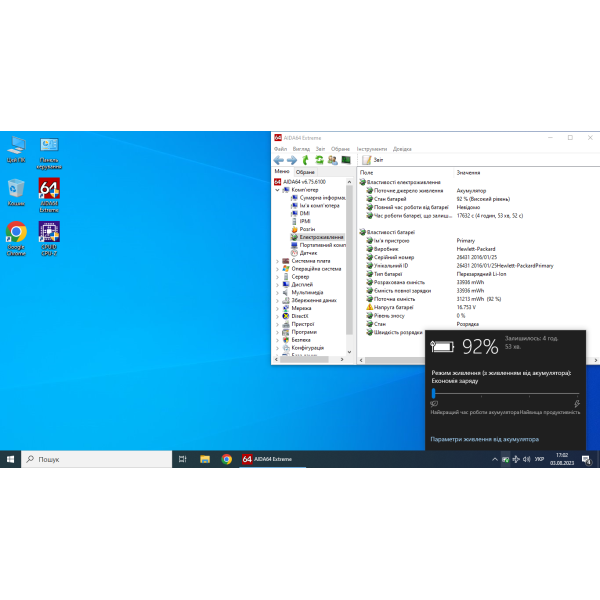Select the DMI tree item
Screen dimensions: 600x600
(x=300, y=214)
